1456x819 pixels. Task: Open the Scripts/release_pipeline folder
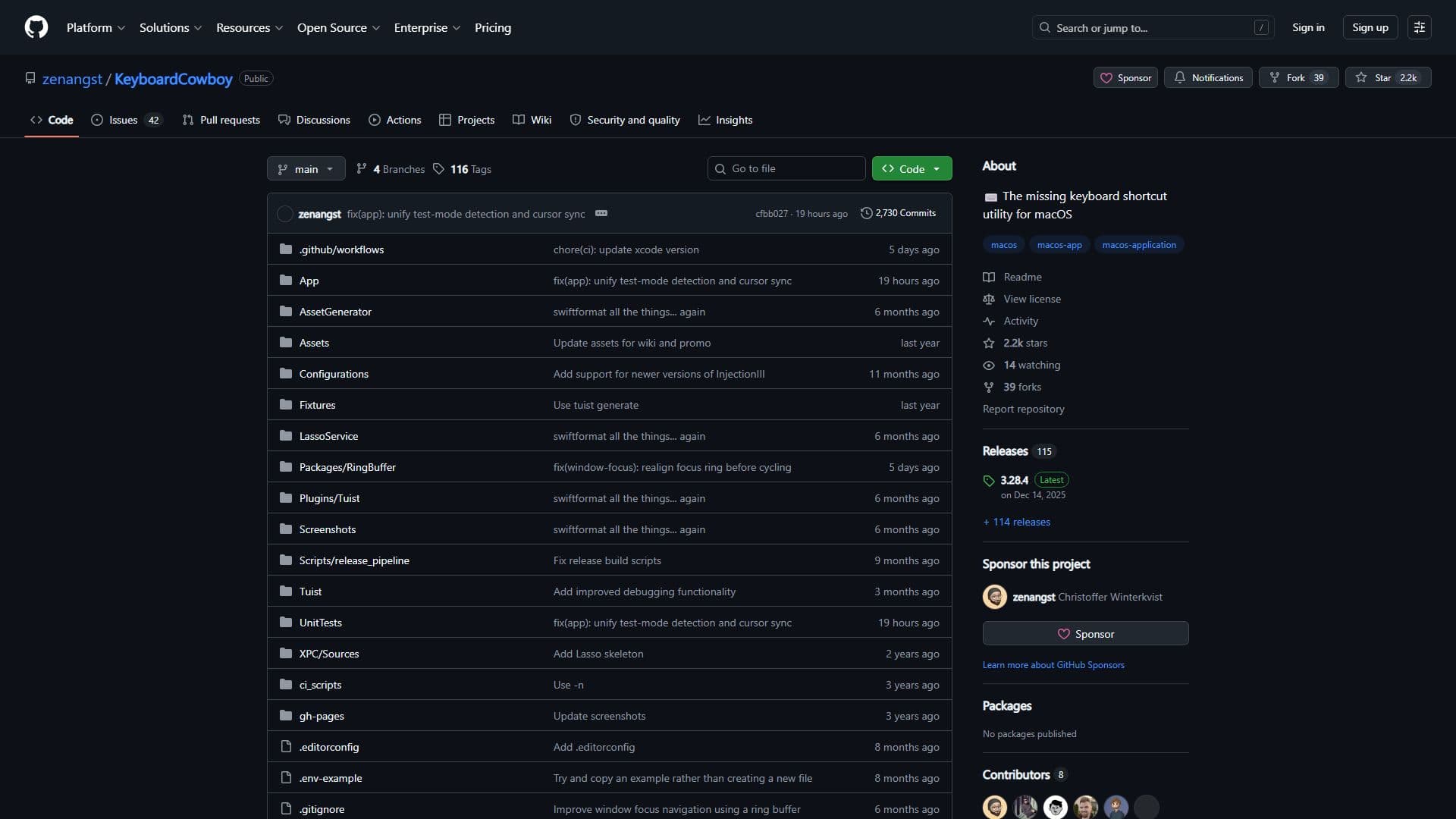tap(354, 560)
